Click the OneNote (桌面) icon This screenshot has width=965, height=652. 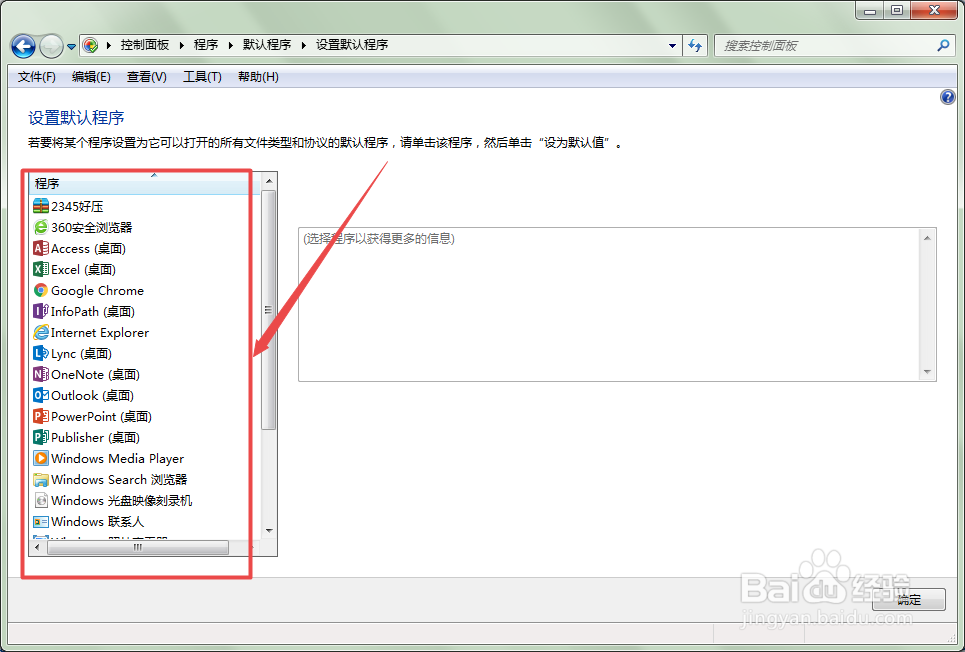point(41,374)
